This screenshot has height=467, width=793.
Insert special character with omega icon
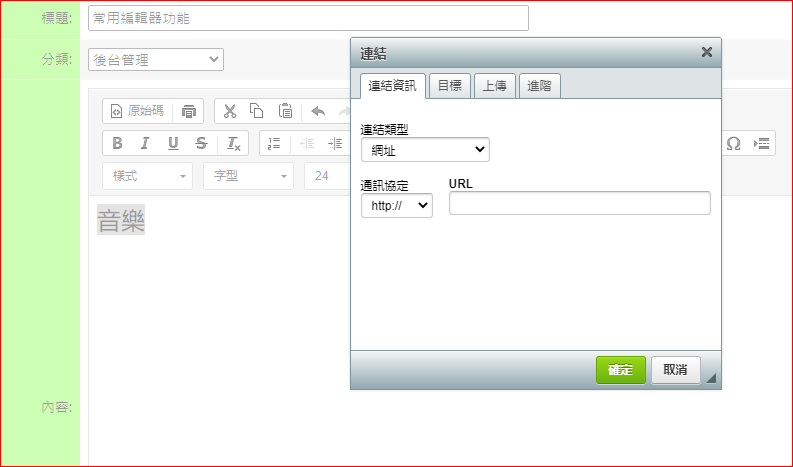pyautogui.click(x=733, y=143)
